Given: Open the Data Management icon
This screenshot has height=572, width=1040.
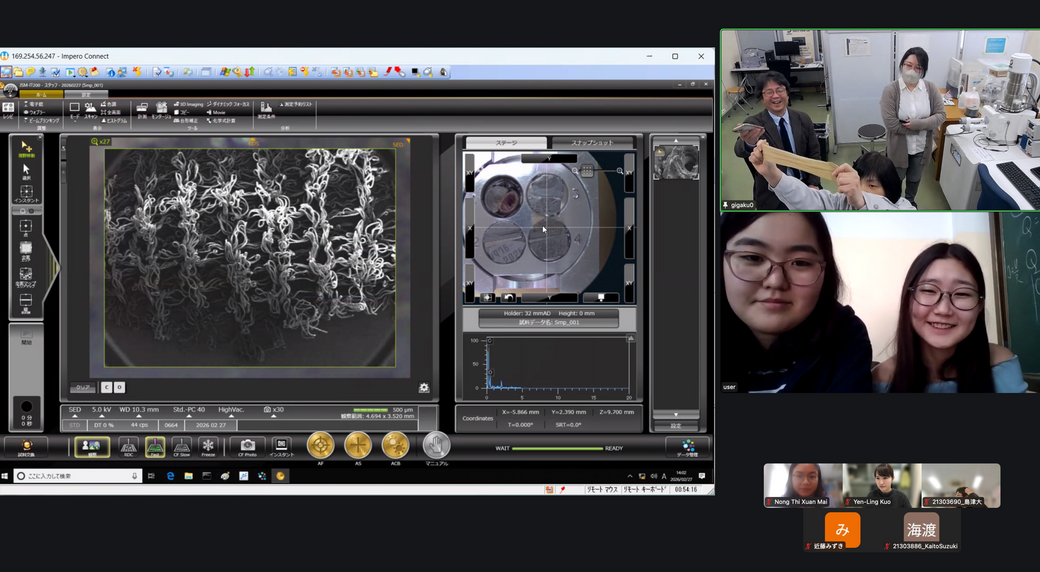Looking at the screenshot, I should pos(687,448).
